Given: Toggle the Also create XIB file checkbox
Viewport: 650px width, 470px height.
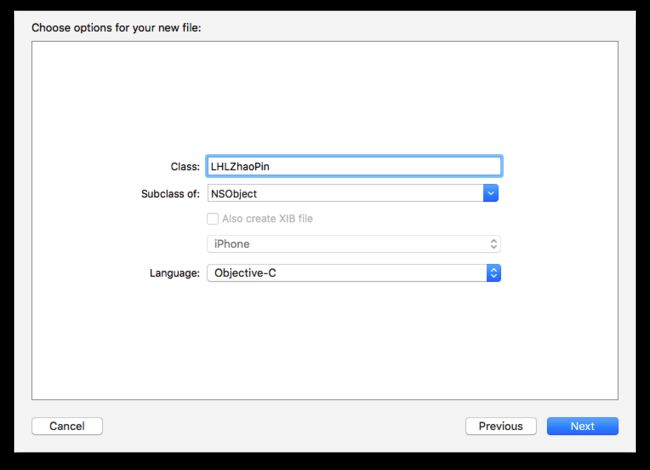Looking at the screenshot, I should pyautogui.click(x=213, y=218).
